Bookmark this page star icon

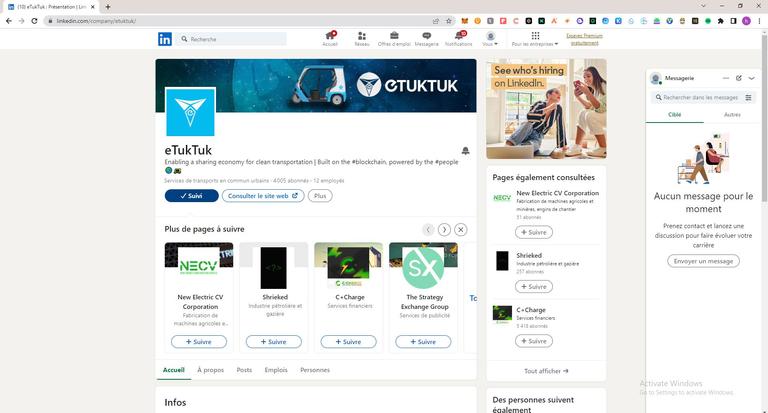tap(449, 21)
